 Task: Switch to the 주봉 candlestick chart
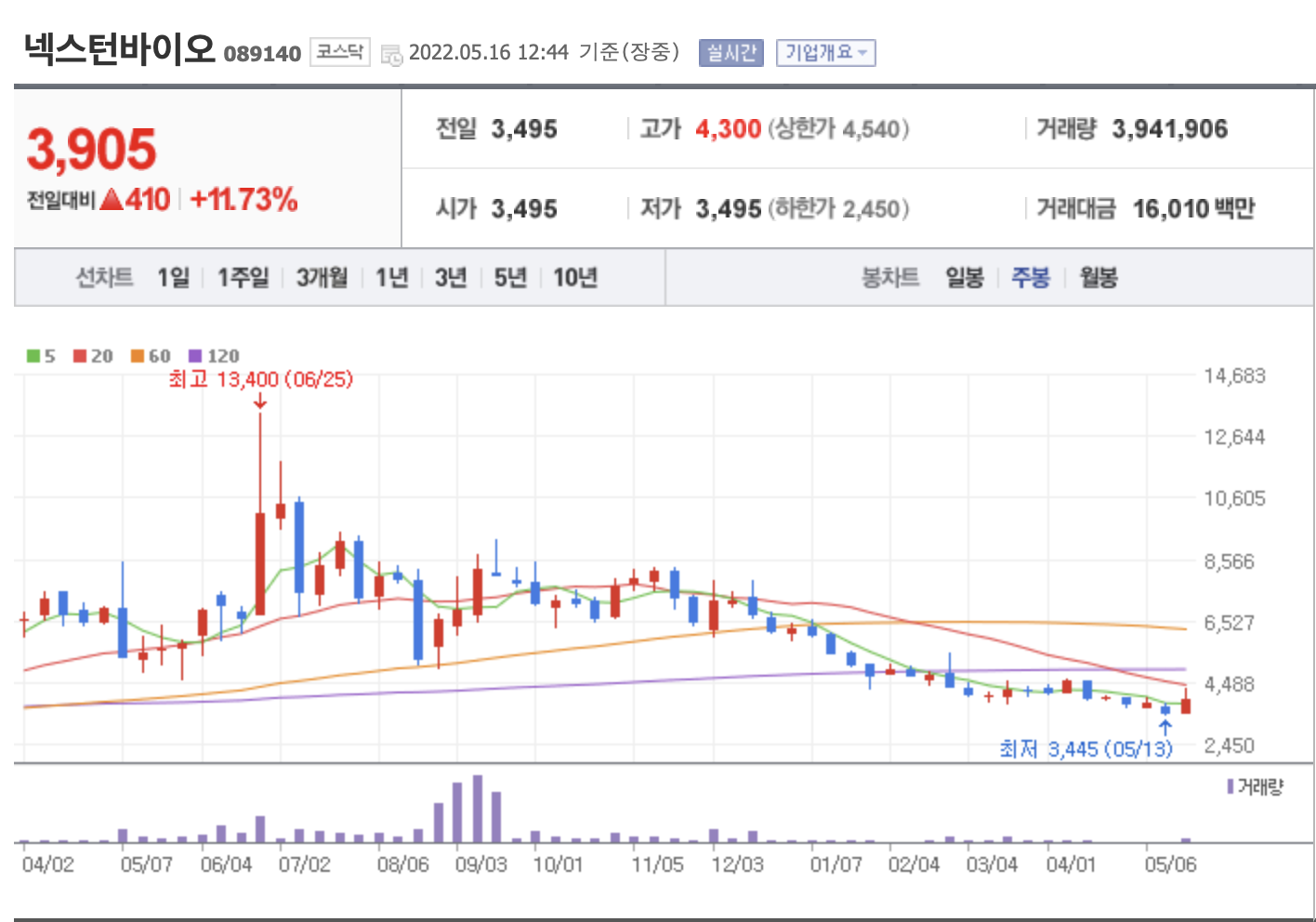(x=1031, y=277)
